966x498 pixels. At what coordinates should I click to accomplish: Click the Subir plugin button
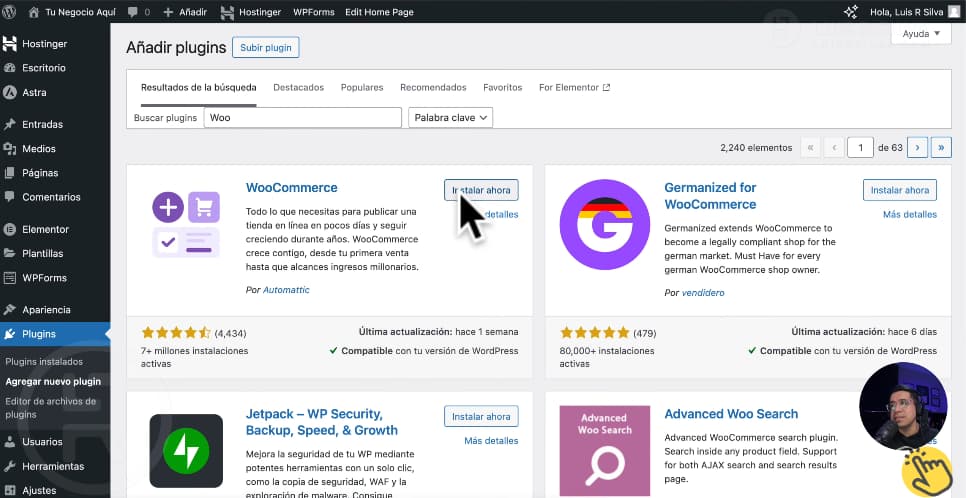pos(266,47)
